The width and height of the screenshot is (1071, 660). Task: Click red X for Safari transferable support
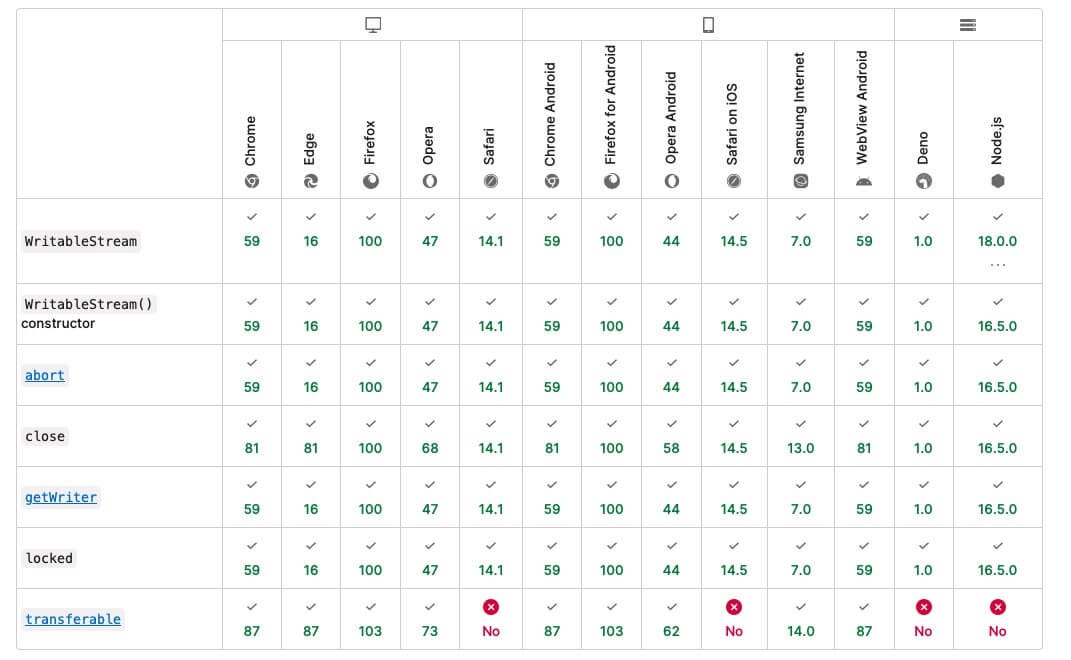click(491, 607)
